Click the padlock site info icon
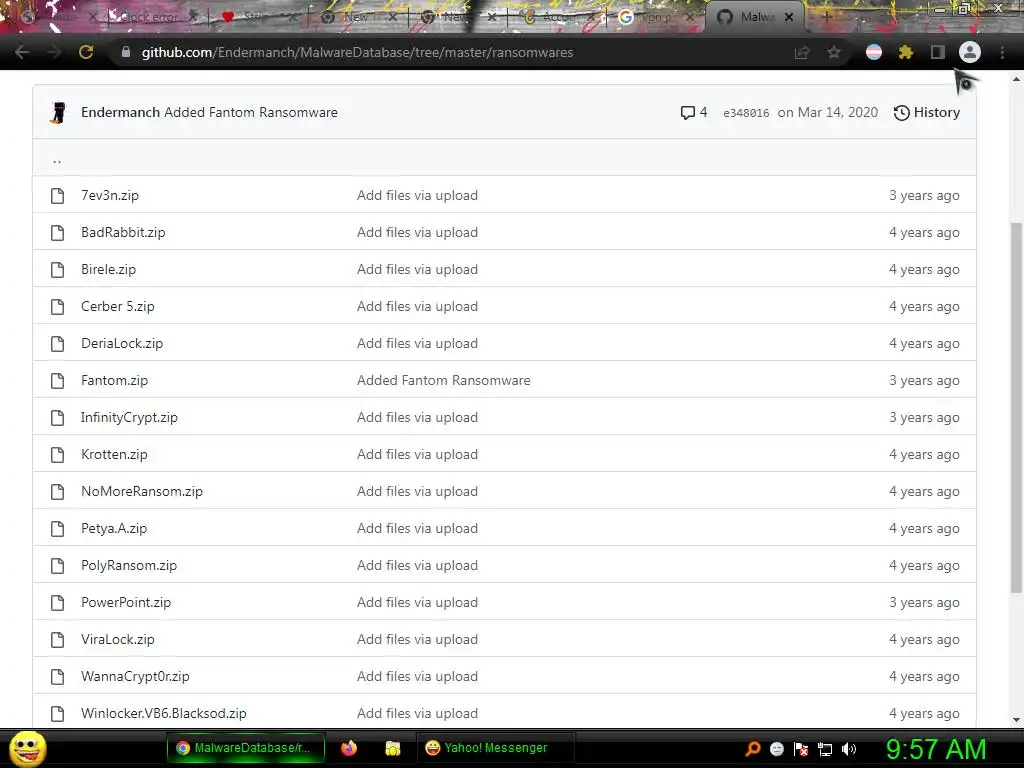The image size is (1024, 768). (125, 52)
